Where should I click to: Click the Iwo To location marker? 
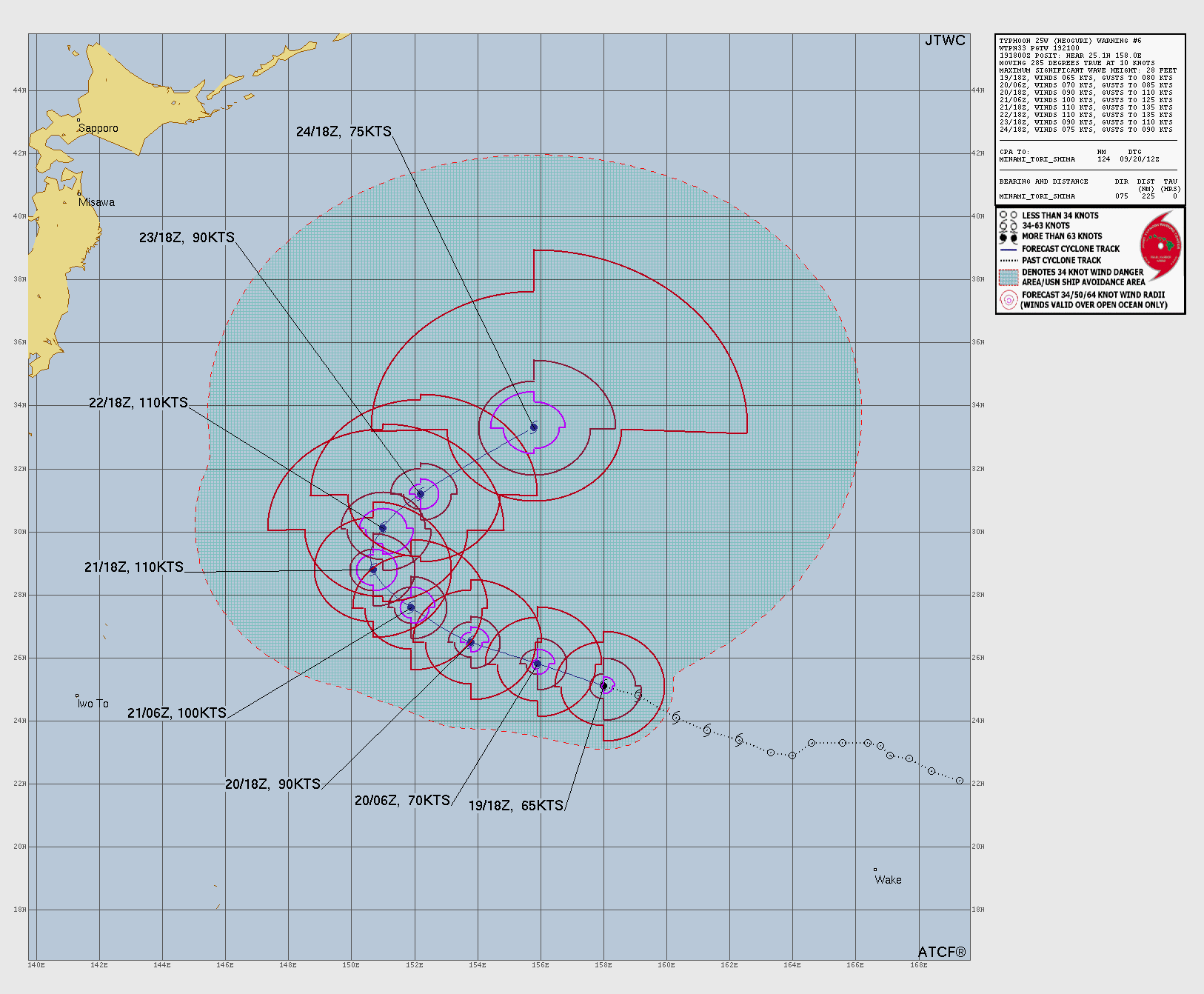pos(77,696)
